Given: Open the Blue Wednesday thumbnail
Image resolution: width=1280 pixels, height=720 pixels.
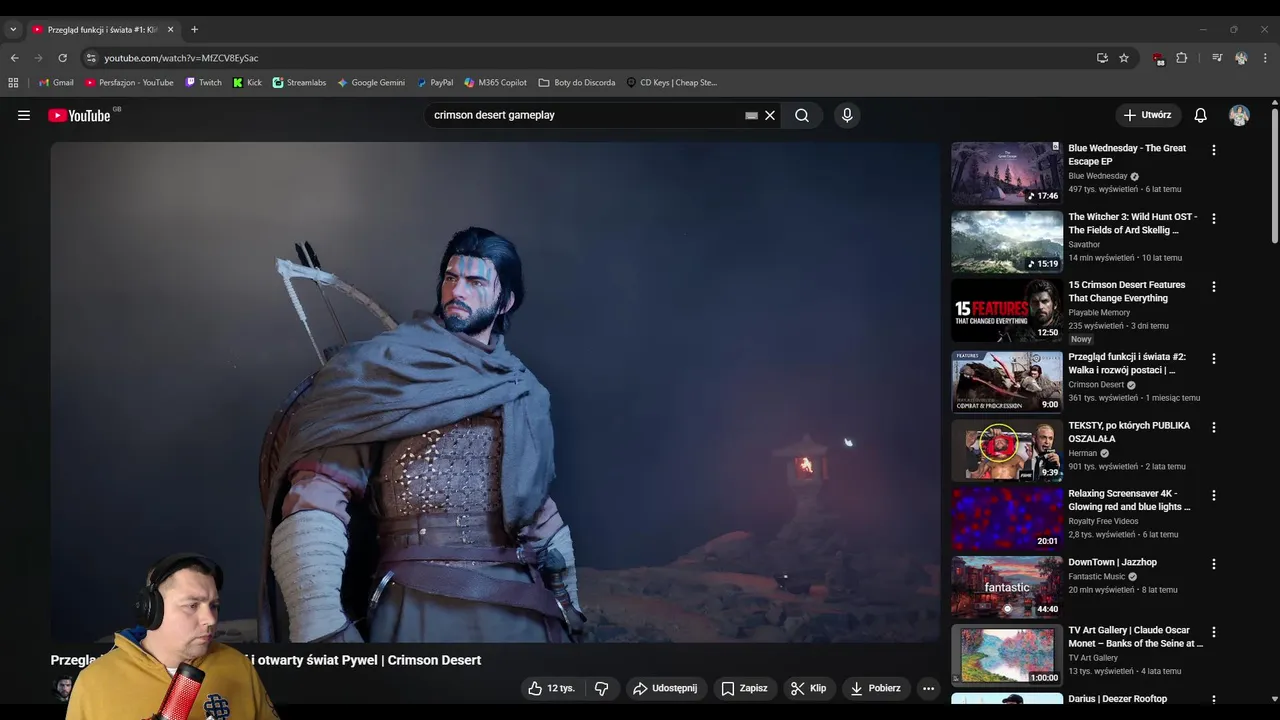Looking at the screenshot, I should [x=1007, y=173].
